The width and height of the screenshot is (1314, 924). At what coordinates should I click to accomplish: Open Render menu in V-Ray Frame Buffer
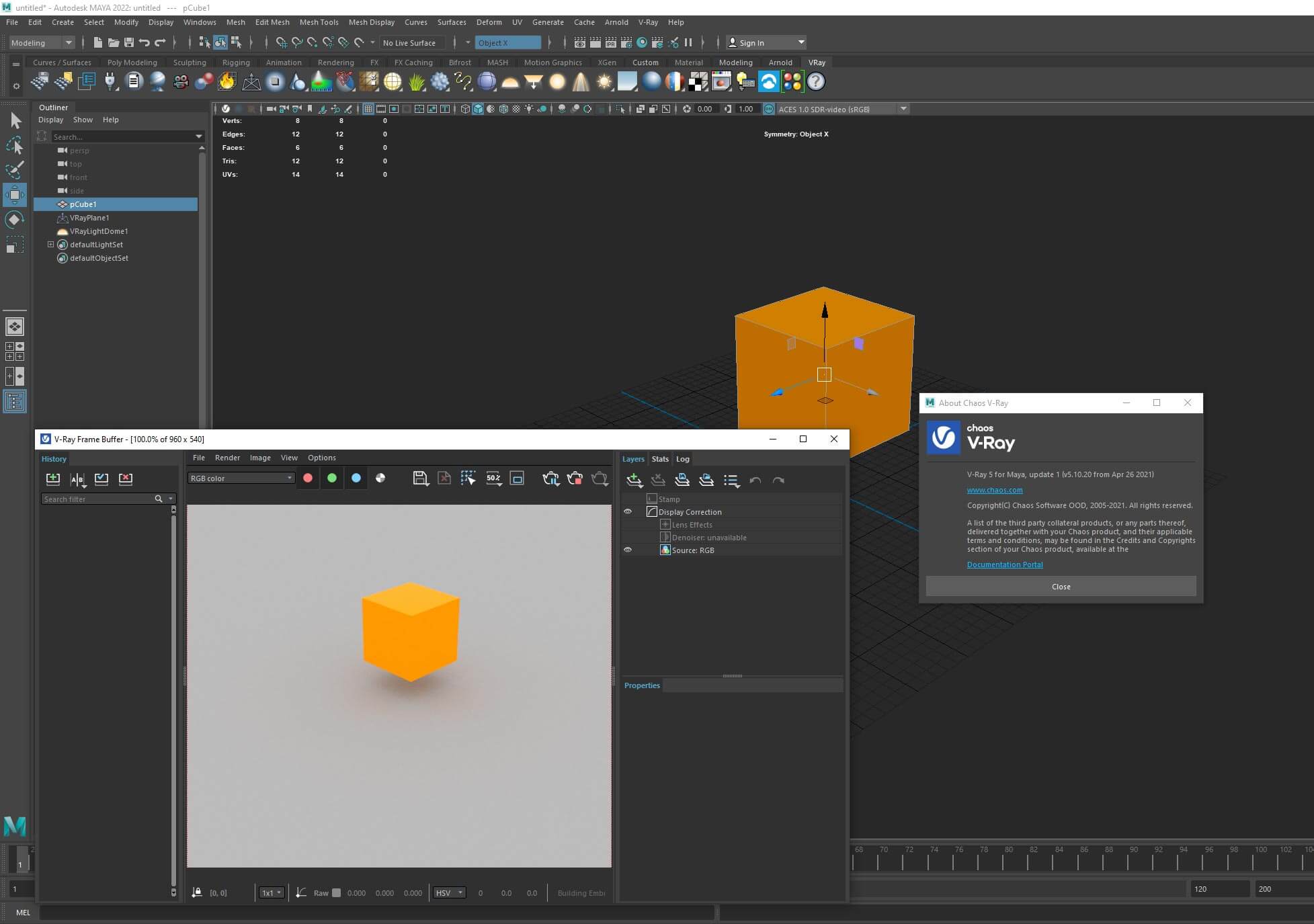tap(227, 458)
